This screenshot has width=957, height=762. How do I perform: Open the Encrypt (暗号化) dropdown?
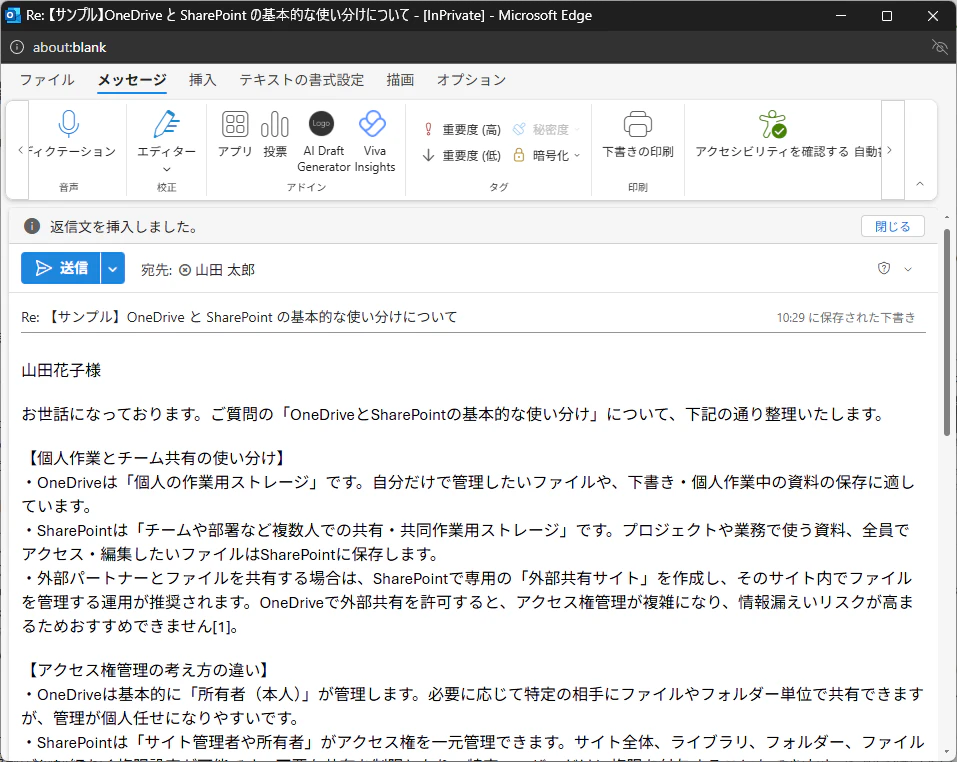(547, 156)
